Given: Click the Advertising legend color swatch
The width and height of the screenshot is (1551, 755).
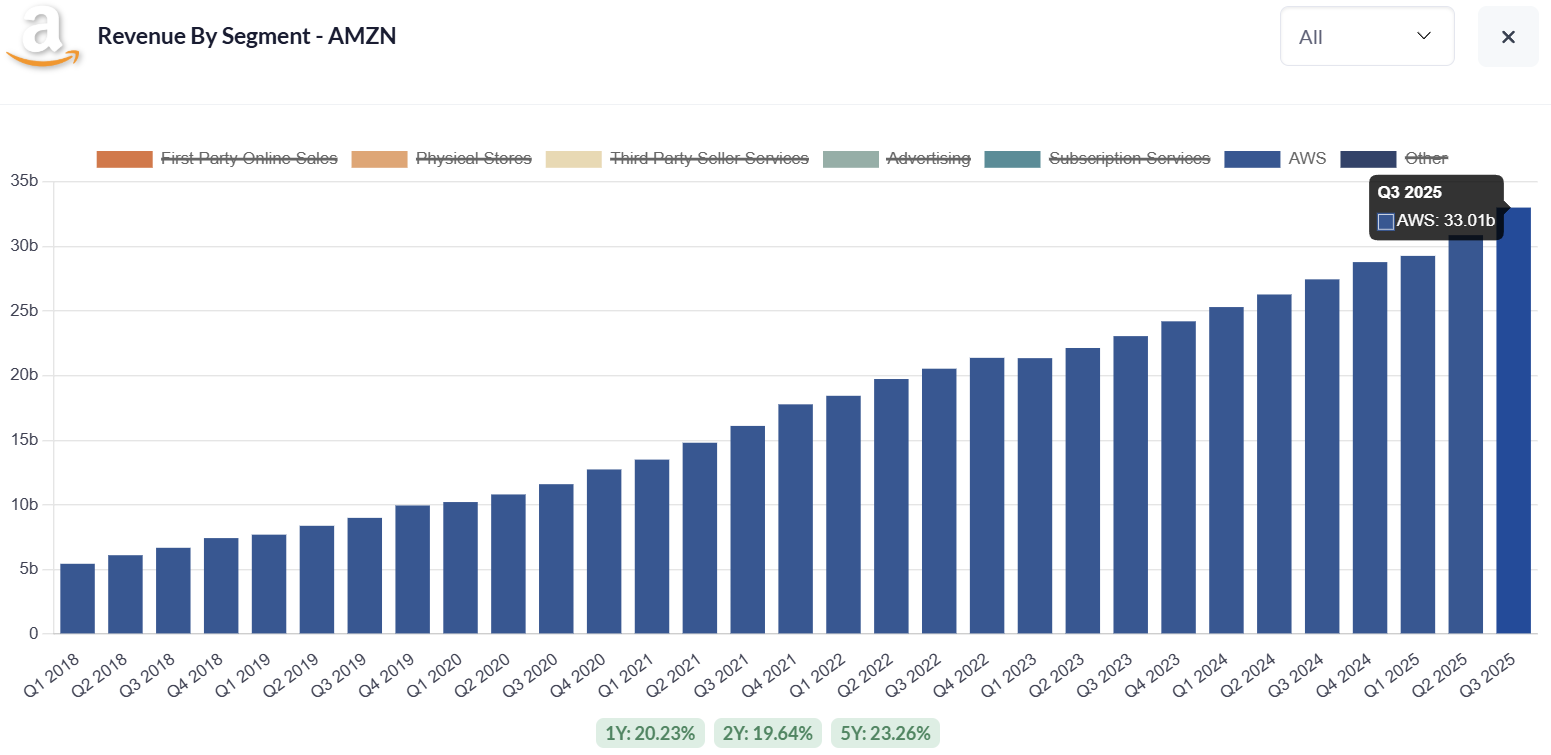Looking at the screenshot, I should [x=851, y=159].
